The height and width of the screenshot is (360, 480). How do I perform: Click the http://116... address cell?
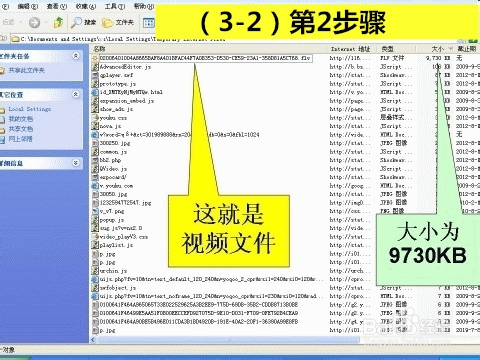pos(350,58)
